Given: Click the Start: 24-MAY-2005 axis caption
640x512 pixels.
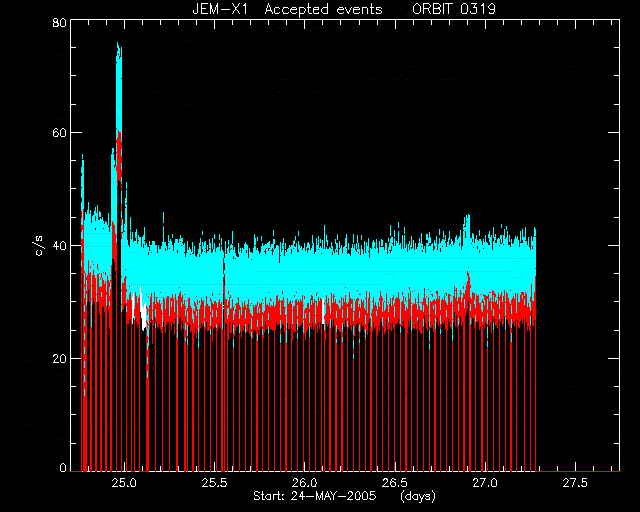Looking at the screenshot, I should (315, 496).
